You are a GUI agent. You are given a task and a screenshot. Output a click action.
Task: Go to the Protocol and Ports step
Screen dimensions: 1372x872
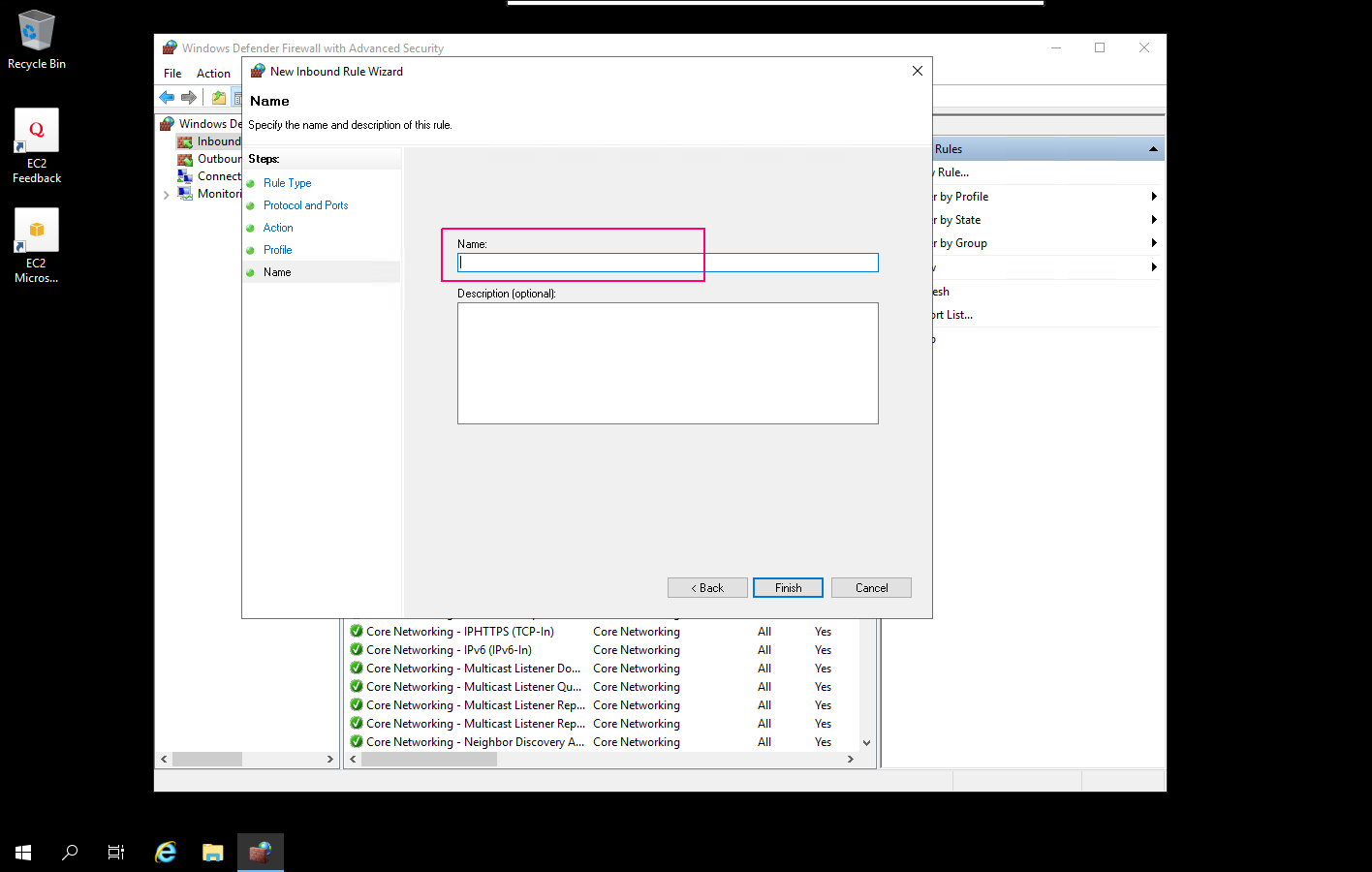coord(305,205)
